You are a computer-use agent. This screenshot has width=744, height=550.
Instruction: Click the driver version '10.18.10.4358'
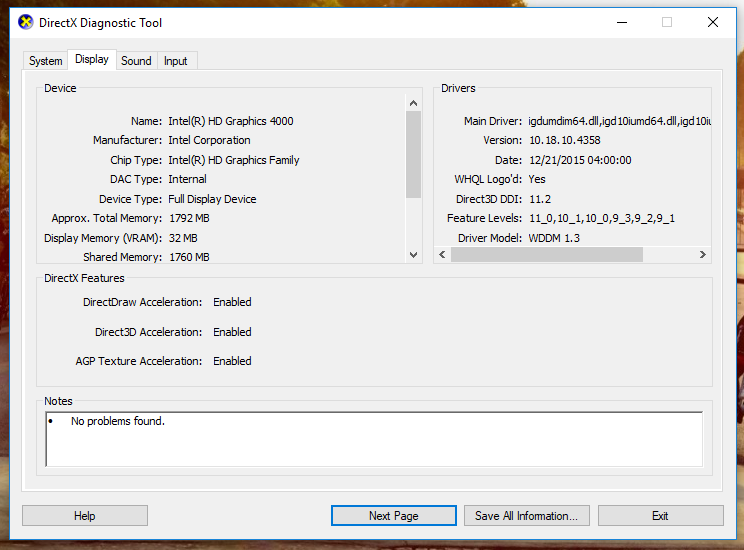point(565,140)
